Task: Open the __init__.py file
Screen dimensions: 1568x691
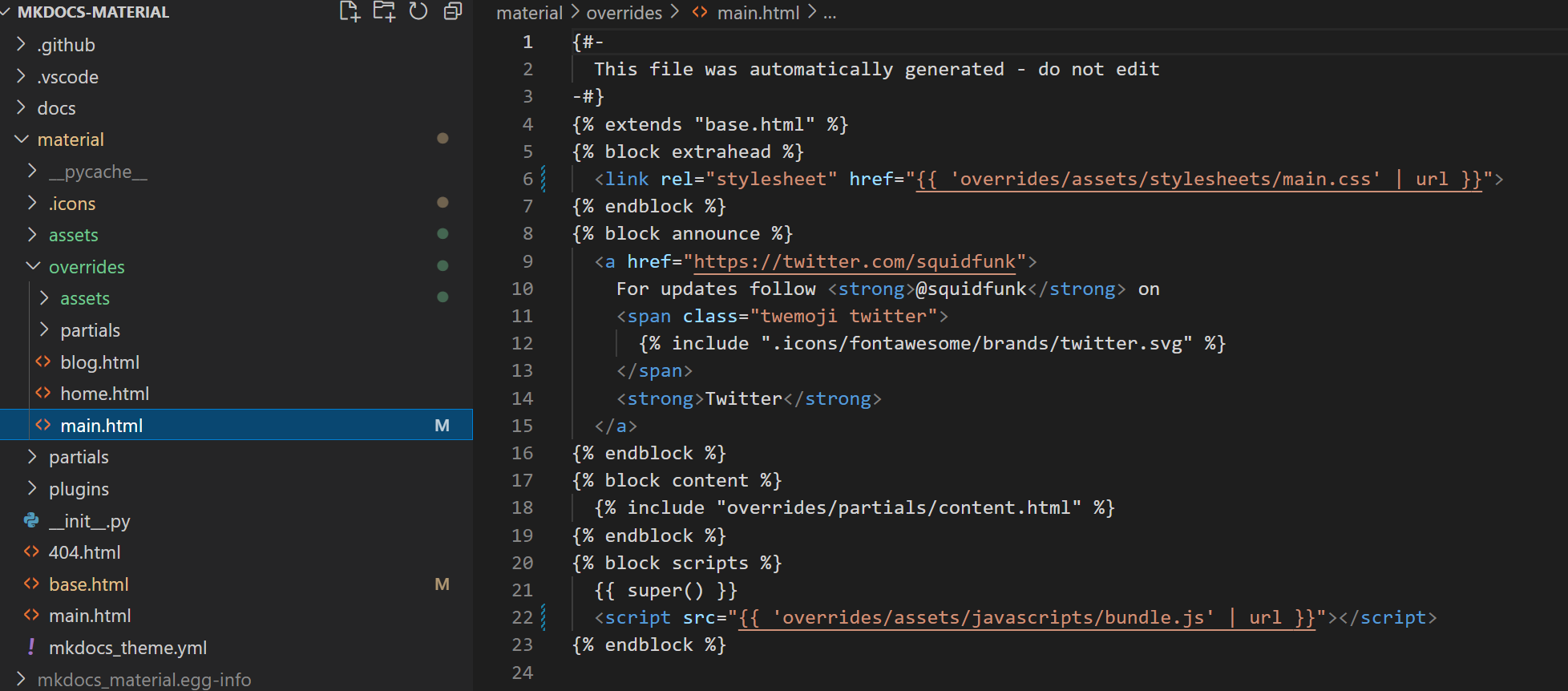Action: pyautogui.click(x=89, y=521)
